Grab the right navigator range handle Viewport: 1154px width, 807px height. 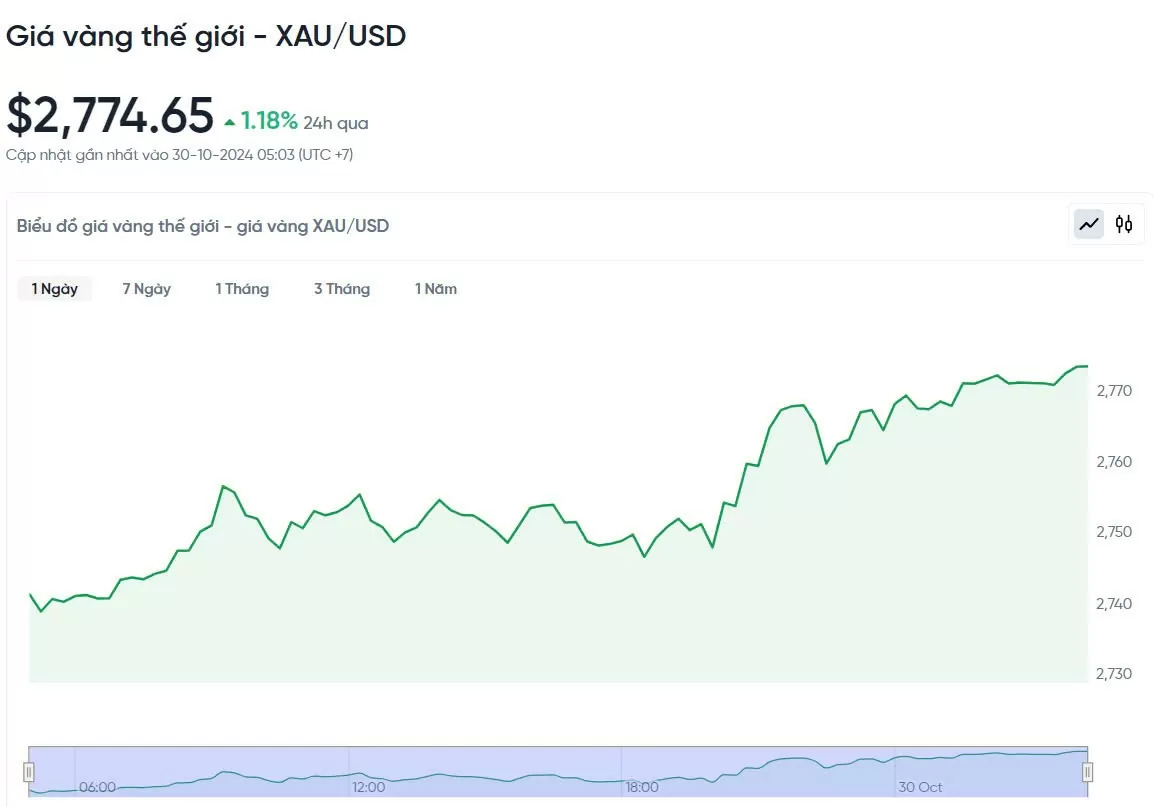(x=1088, y=772)
